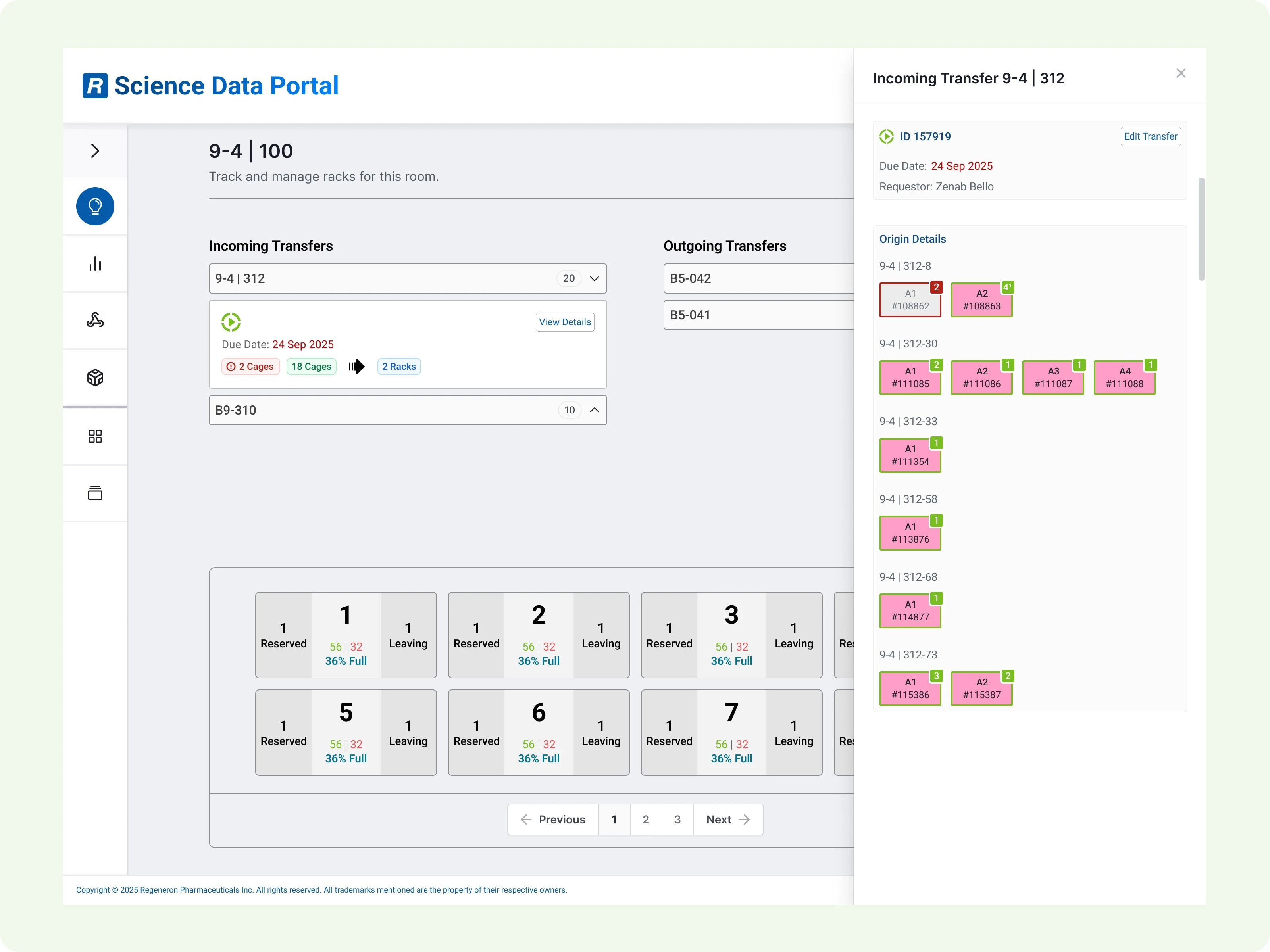Close the Incoming Transfer side panel
The image size is (1270, 952).
pyautogui.click(x=1180, y=73)
